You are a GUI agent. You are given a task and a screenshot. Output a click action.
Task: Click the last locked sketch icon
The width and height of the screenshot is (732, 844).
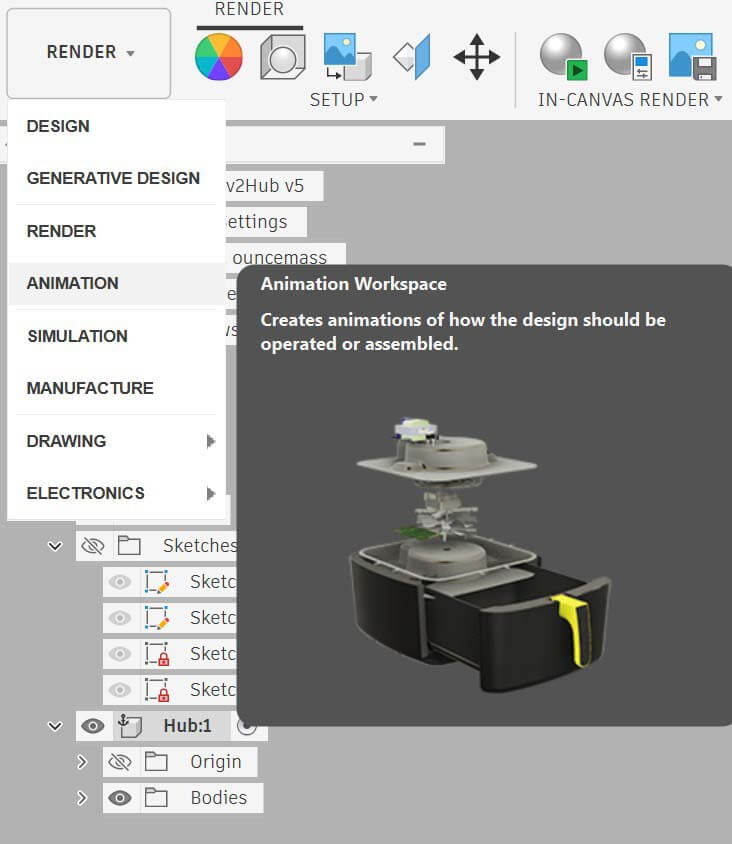pyautogui.click(x=157, y=690)
